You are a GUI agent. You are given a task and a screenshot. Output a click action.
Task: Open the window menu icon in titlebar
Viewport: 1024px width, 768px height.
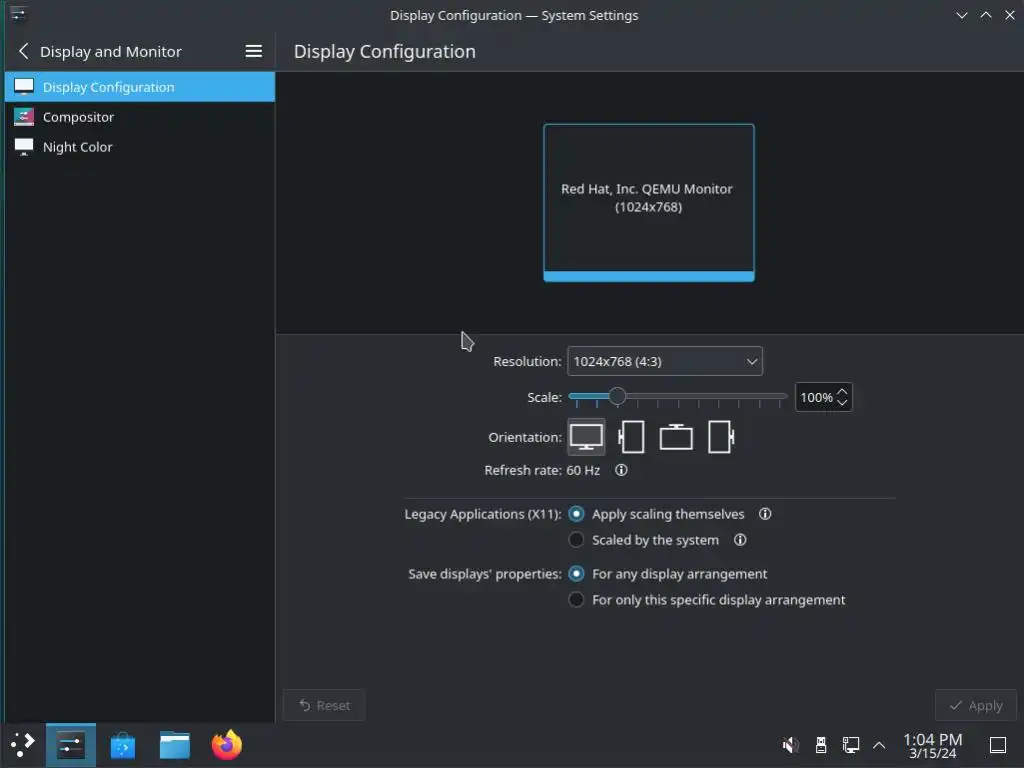pyautogui.click(x=18, y=14)
